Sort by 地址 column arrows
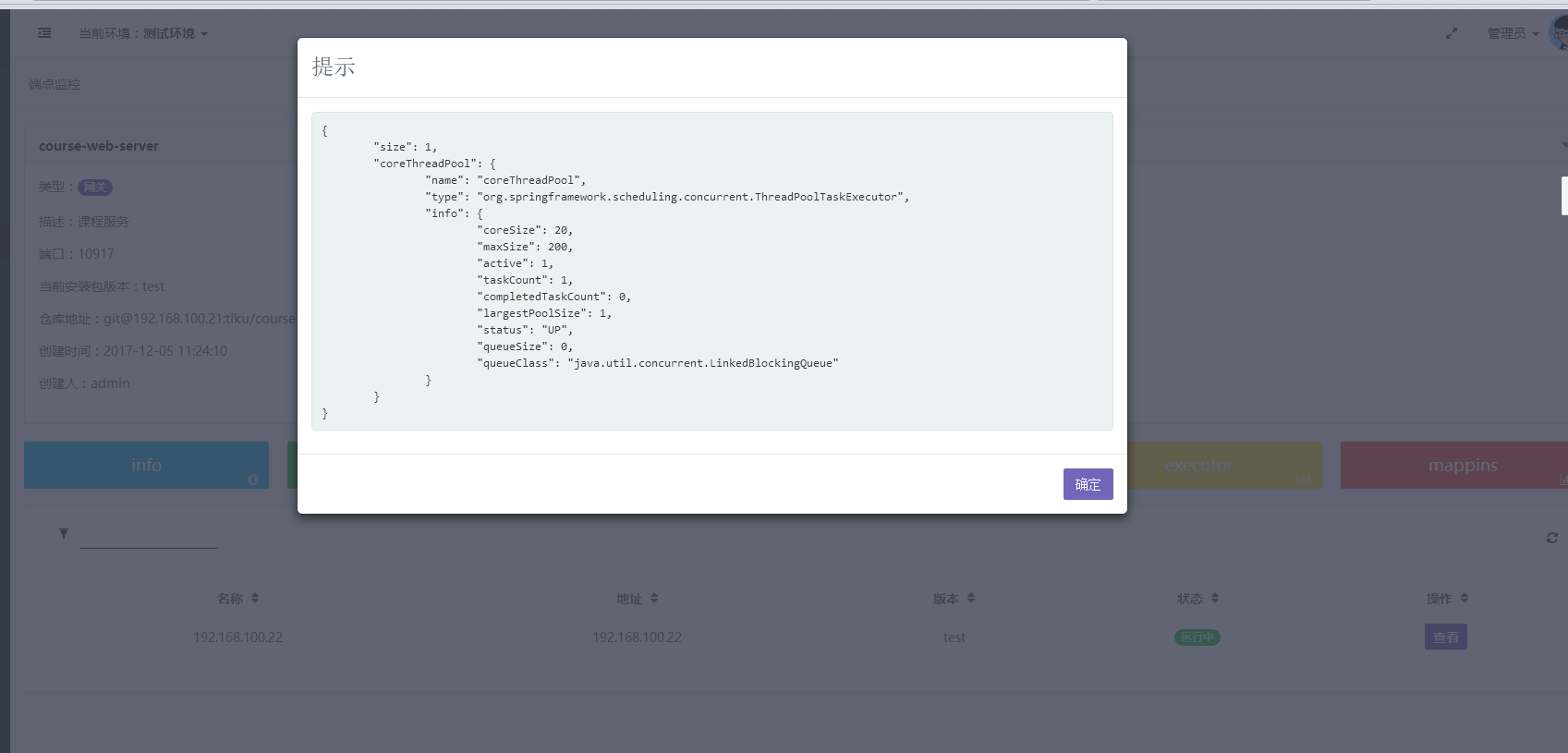1568x753 pixels. 654,599
